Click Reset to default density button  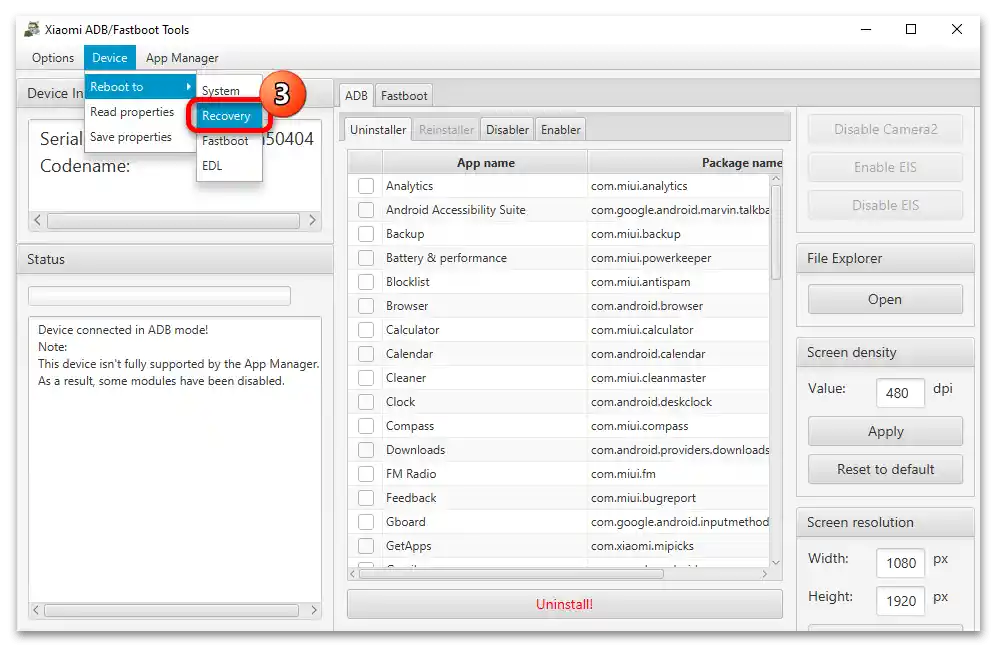[x=885, y=469]
